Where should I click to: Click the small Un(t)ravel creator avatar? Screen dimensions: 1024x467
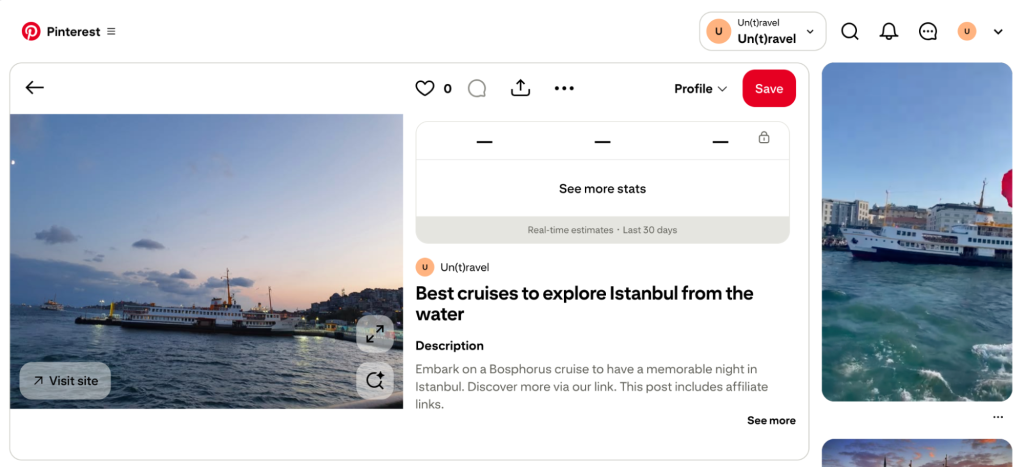pyautogui.click(x=424, y=267)
